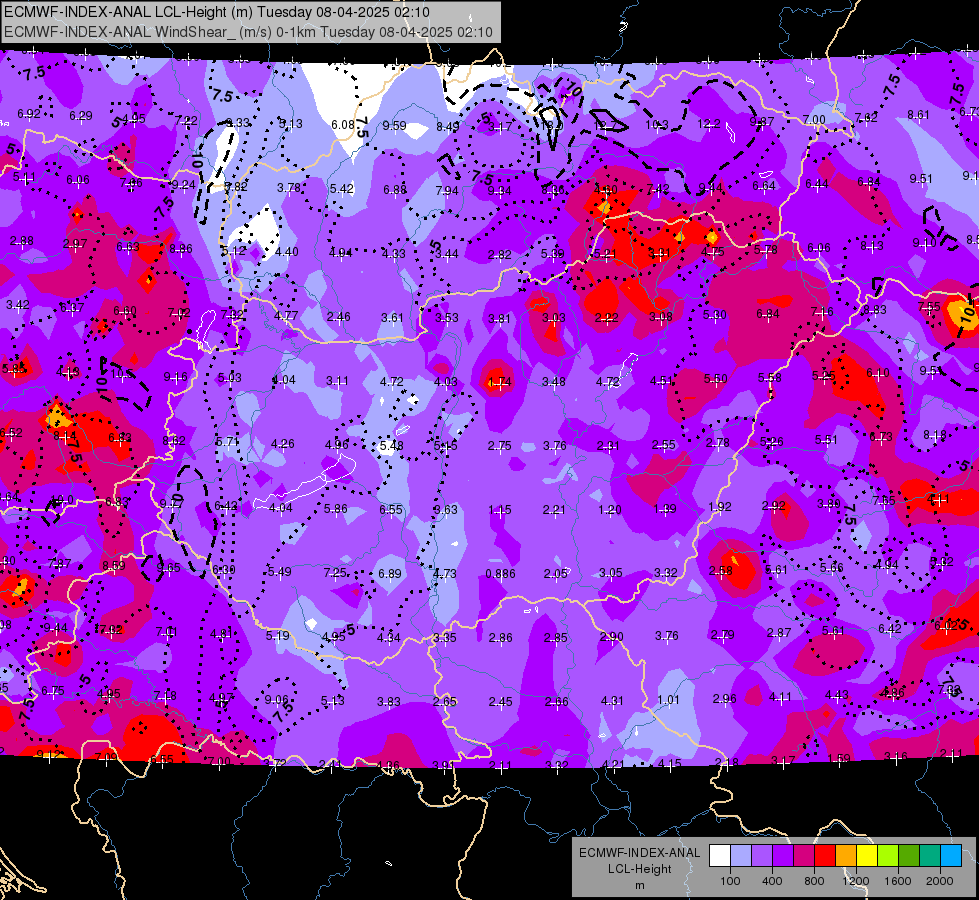Click the grid value '6.89'

390,573
